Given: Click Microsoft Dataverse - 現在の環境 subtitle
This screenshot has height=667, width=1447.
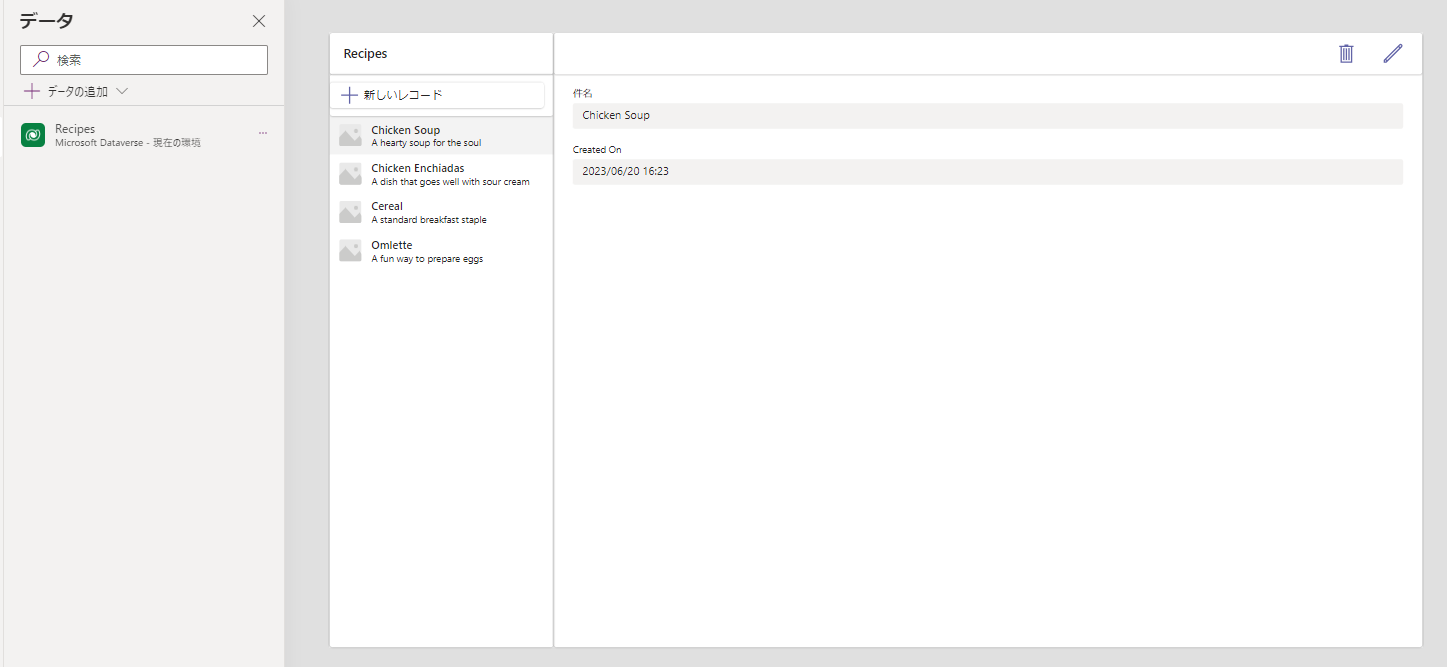Looking at the screenshot, I should pos(128,143).
